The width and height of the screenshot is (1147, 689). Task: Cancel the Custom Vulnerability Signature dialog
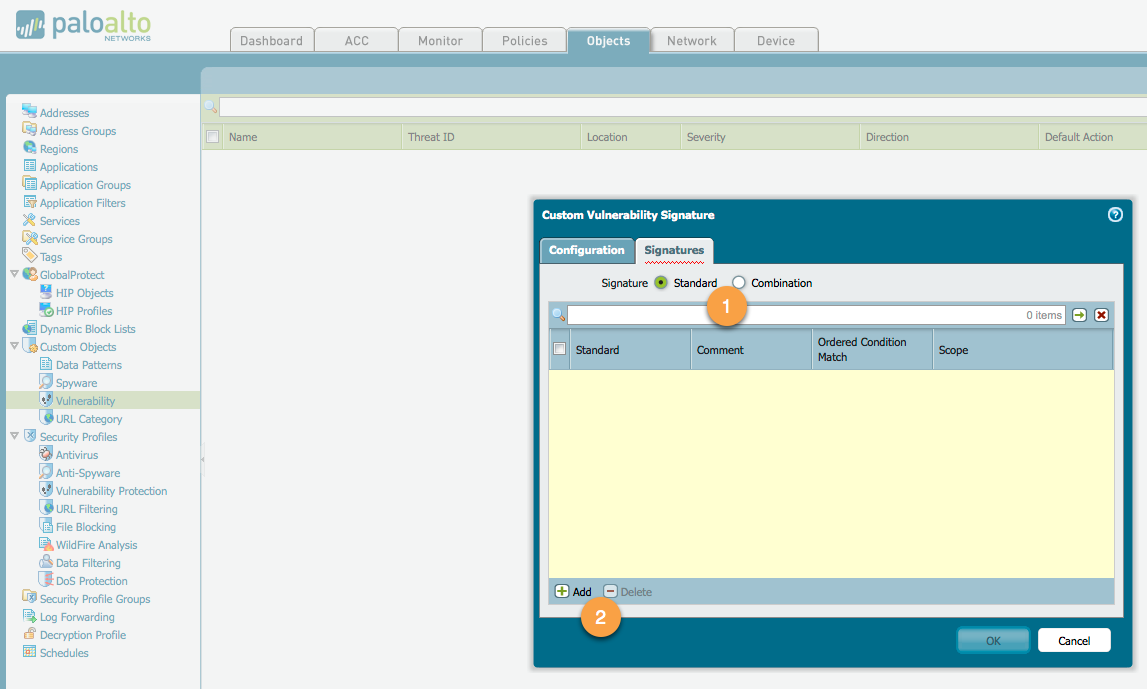[x=1074, y=640]
